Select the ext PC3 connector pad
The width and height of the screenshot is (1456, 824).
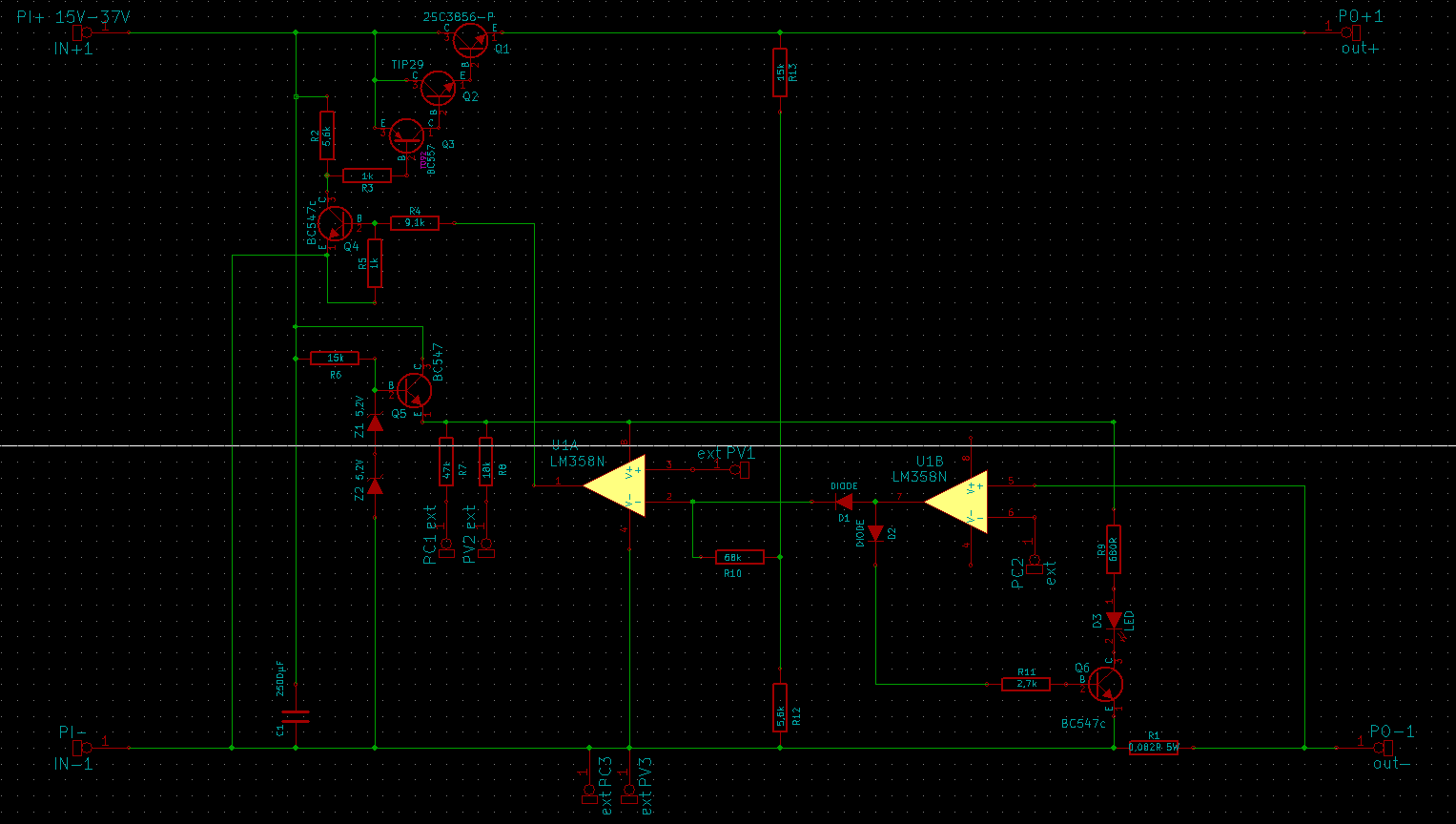pos(589,793)
